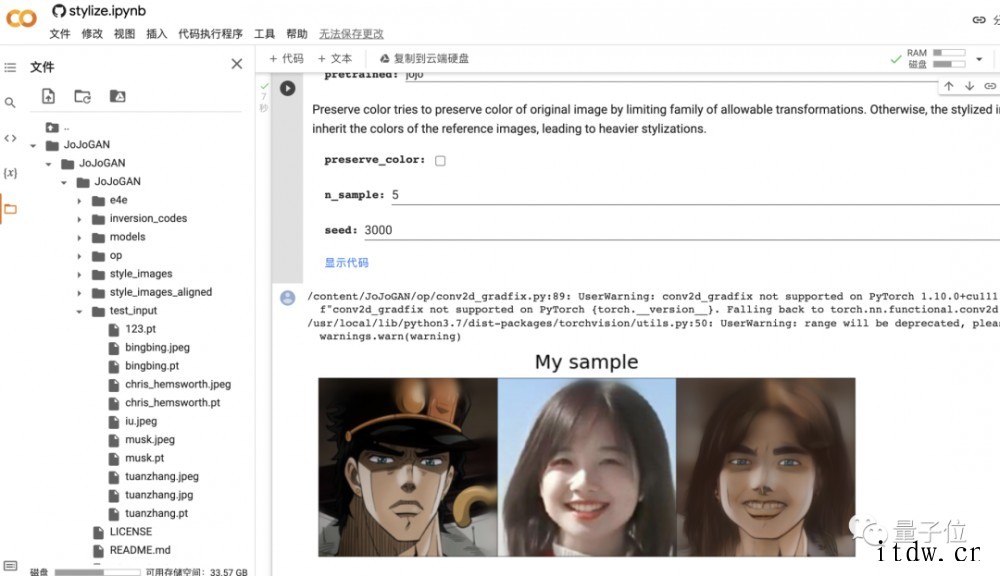Select the tuanzhang.jpg file

click(159, 495)
